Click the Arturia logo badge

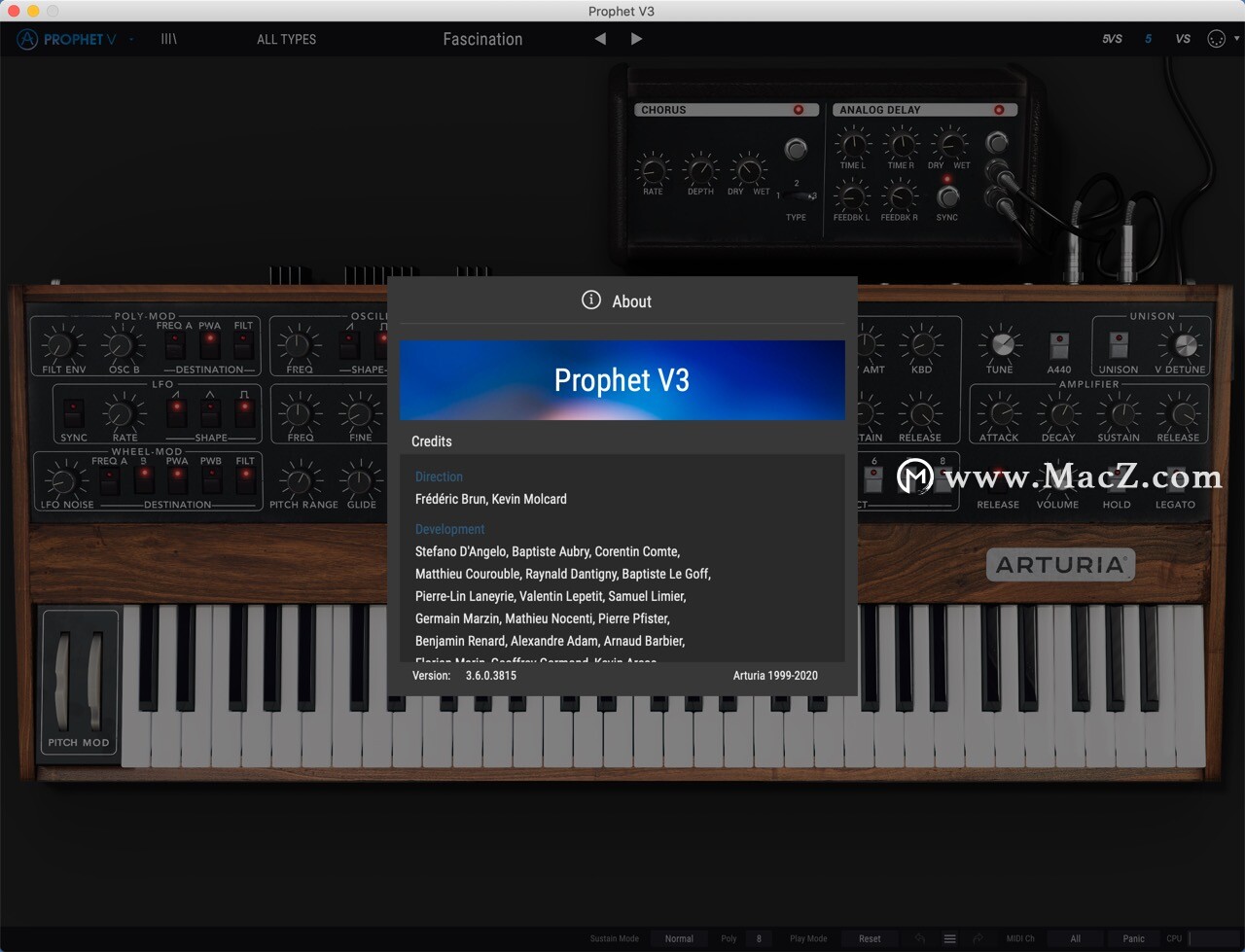(x=1061, y=565)
